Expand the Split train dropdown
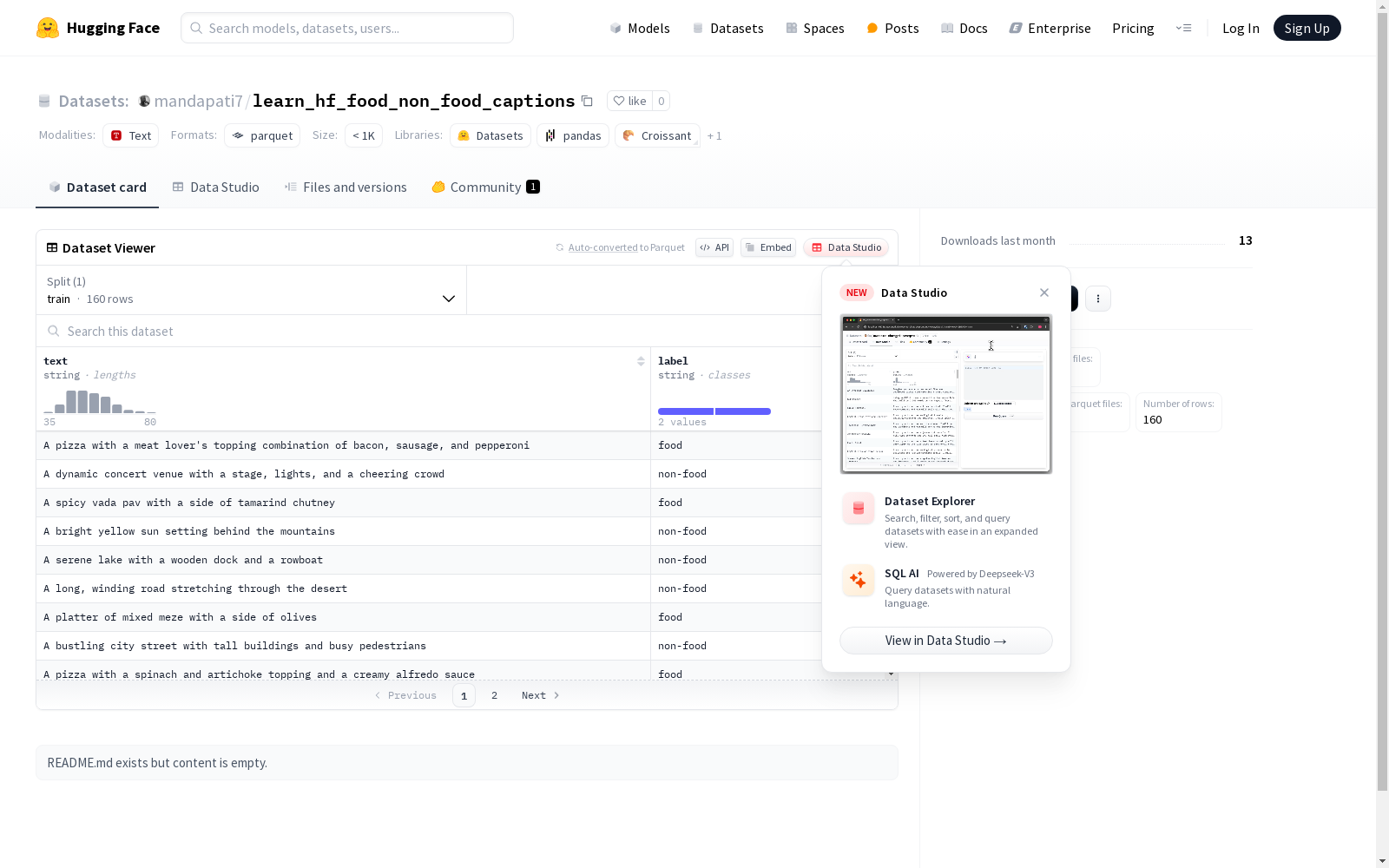 (x=252, y=290)
